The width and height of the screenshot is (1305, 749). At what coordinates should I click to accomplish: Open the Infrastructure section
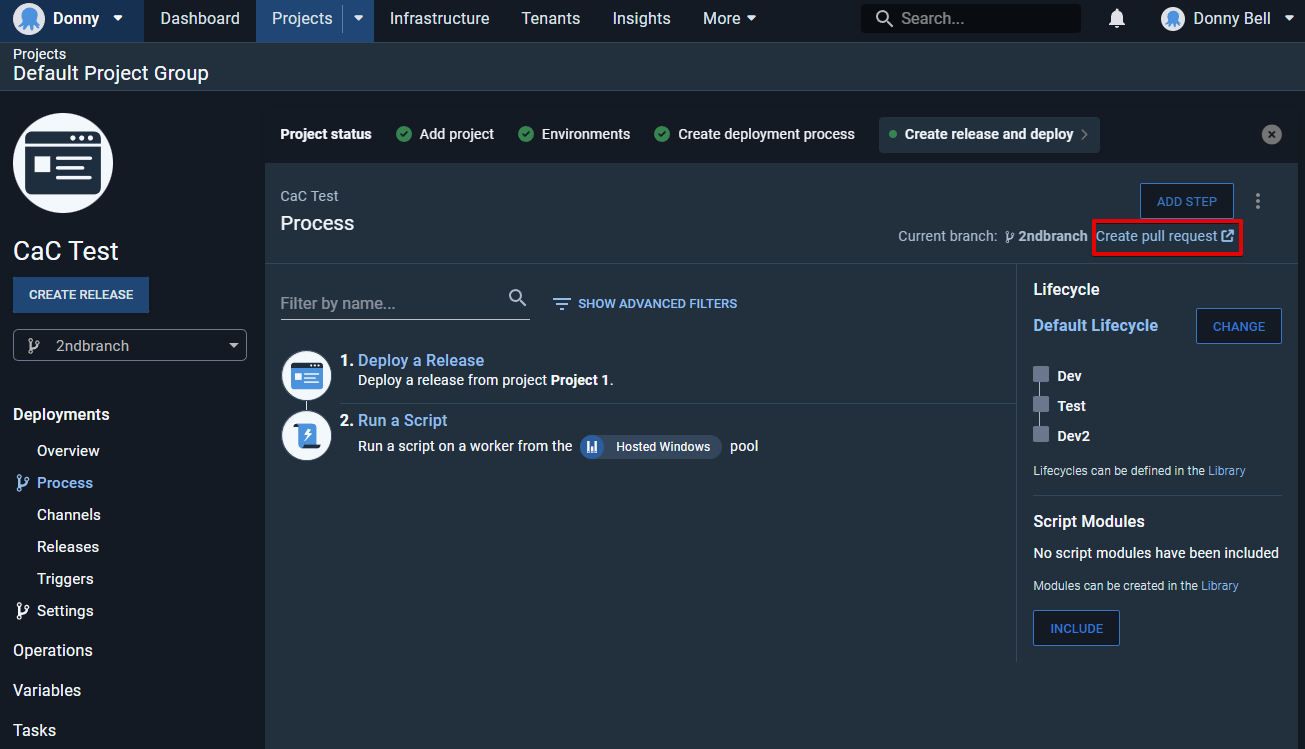(438, 18)
